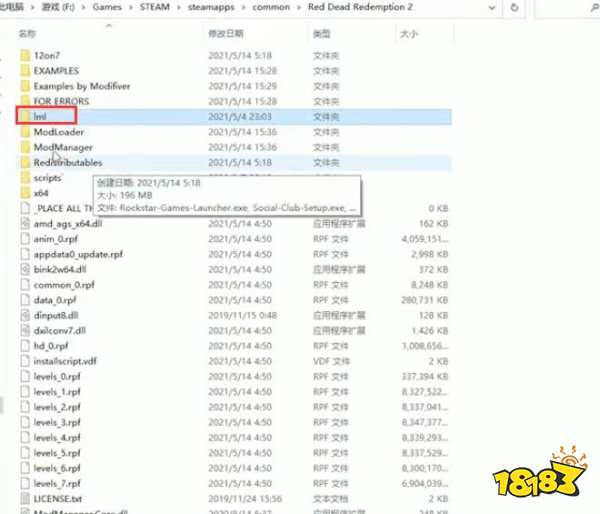Click the installscript.vdf file icon
The image size is (600, 514).
(x=25, y=361)
